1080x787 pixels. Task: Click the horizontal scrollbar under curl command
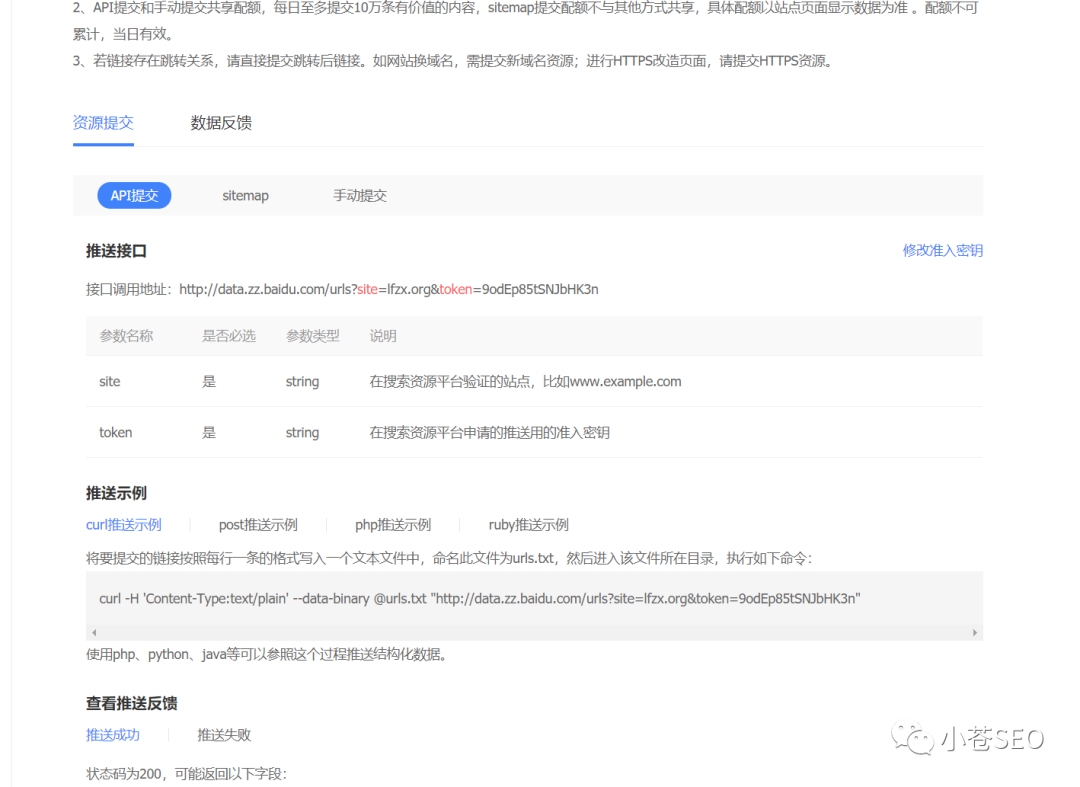(534, 632)
